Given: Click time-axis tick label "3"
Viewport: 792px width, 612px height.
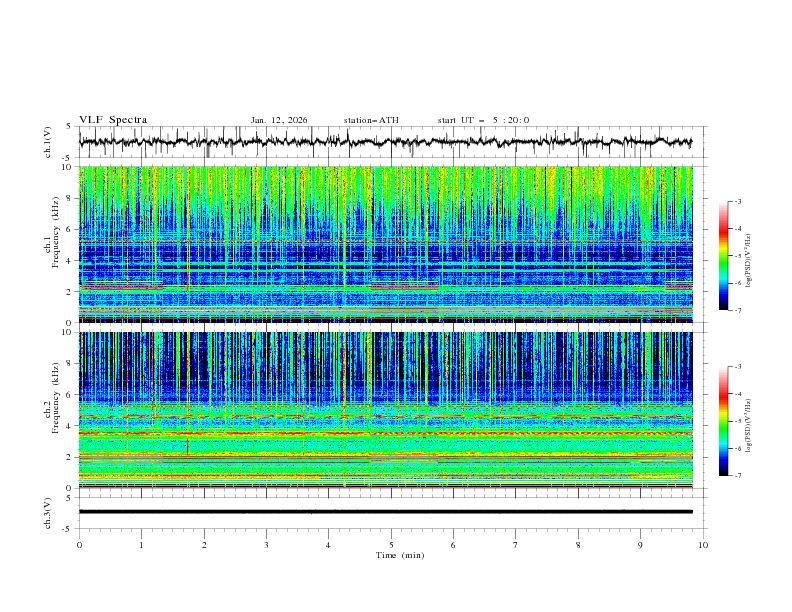Looking at the screenshot, I should tap(266, 545).
